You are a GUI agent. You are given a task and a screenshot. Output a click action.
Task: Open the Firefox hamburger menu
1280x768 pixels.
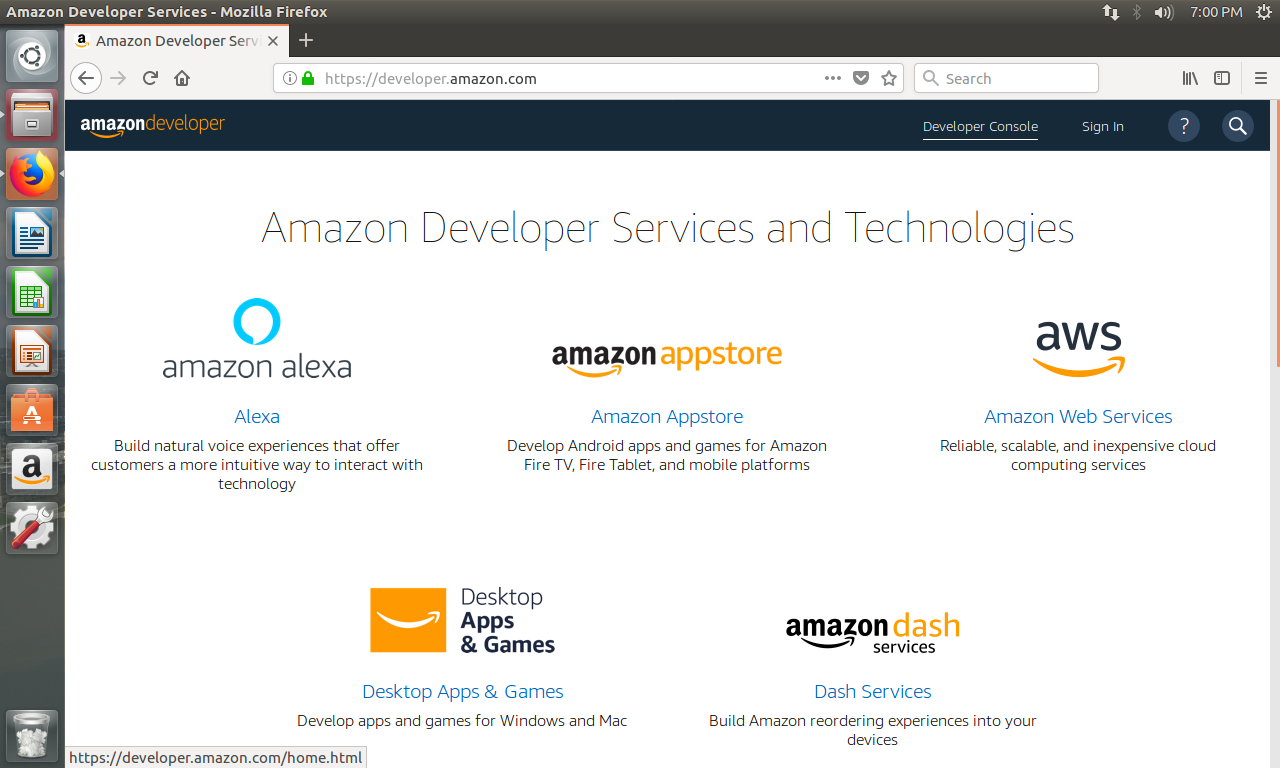coord(1261,78)
